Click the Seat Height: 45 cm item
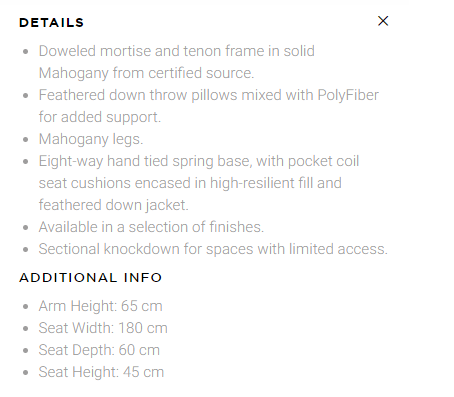 (x=101, y=372)
